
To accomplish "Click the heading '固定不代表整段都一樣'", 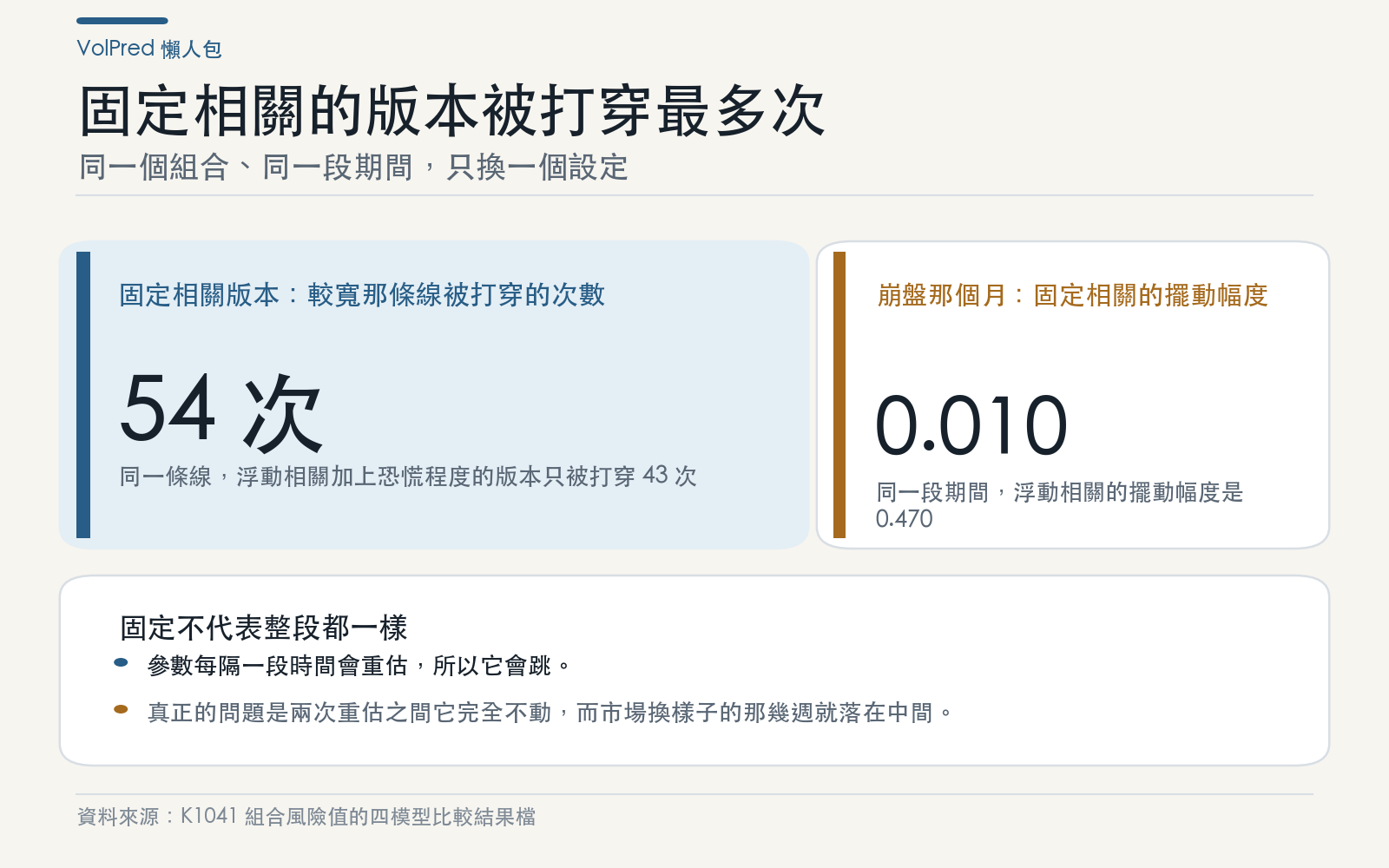I will pos(263,627).
